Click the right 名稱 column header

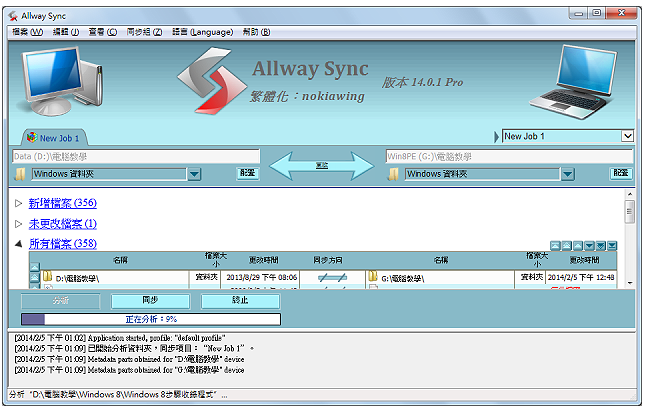point(441,260)
